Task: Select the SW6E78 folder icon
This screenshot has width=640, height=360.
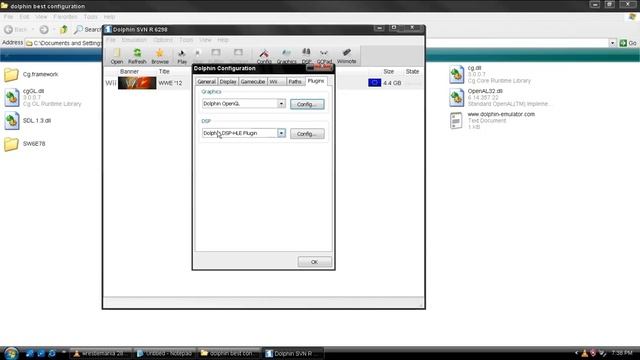Action: (x=11, y=144)
